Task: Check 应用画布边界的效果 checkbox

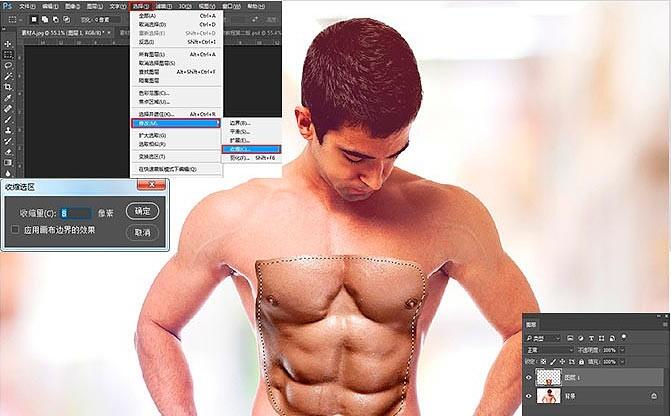Action: click(15, 230)
